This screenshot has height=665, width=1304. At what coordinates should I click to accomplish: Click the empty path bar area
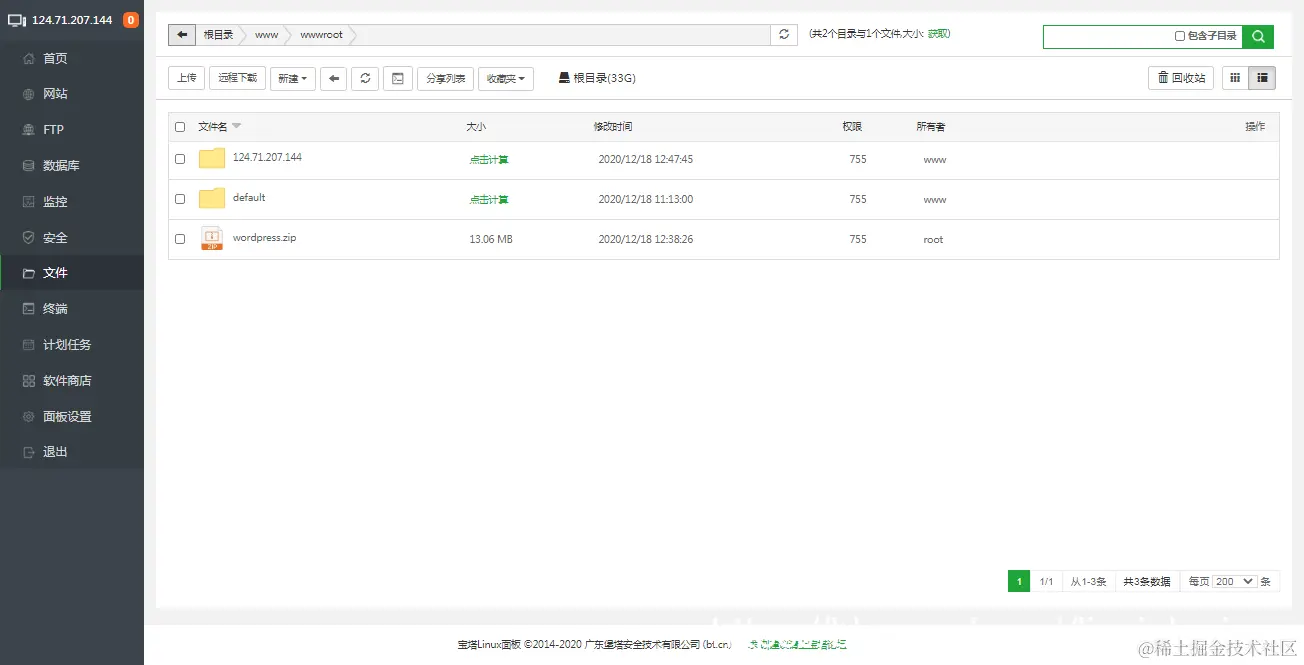tap(563, 34)
